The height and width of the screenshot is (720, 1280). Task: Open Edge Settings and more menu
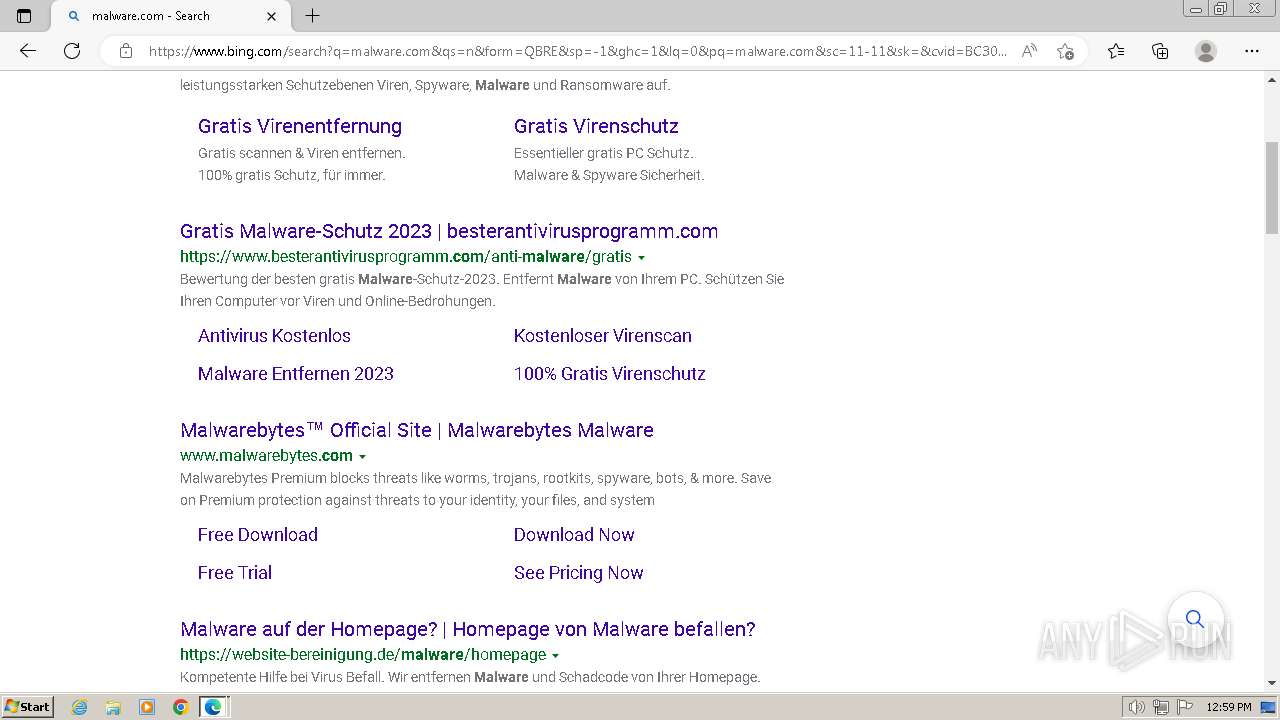1251,51
